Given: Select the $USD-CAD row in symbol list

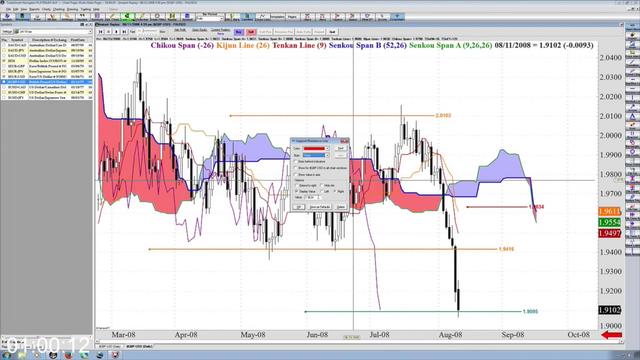Looking at the screenshot, I should pos(47,87).
